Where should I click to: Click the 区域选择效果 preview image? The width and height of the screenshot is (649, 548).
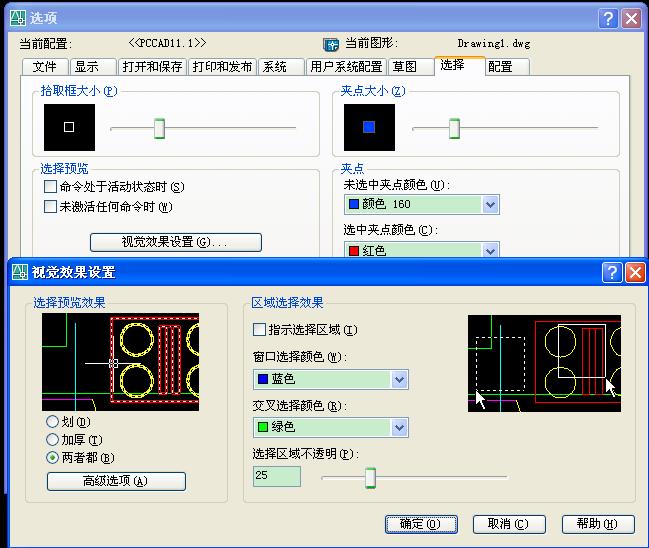pyautogui.click(x=544, y=363)
